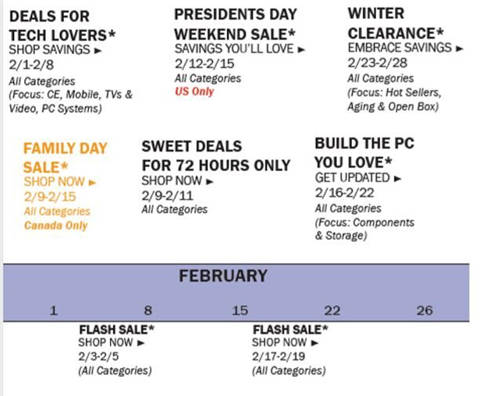Select February 15 on the timeline
The height and width of the screenshot is (396, 500).
pos(240,311)
